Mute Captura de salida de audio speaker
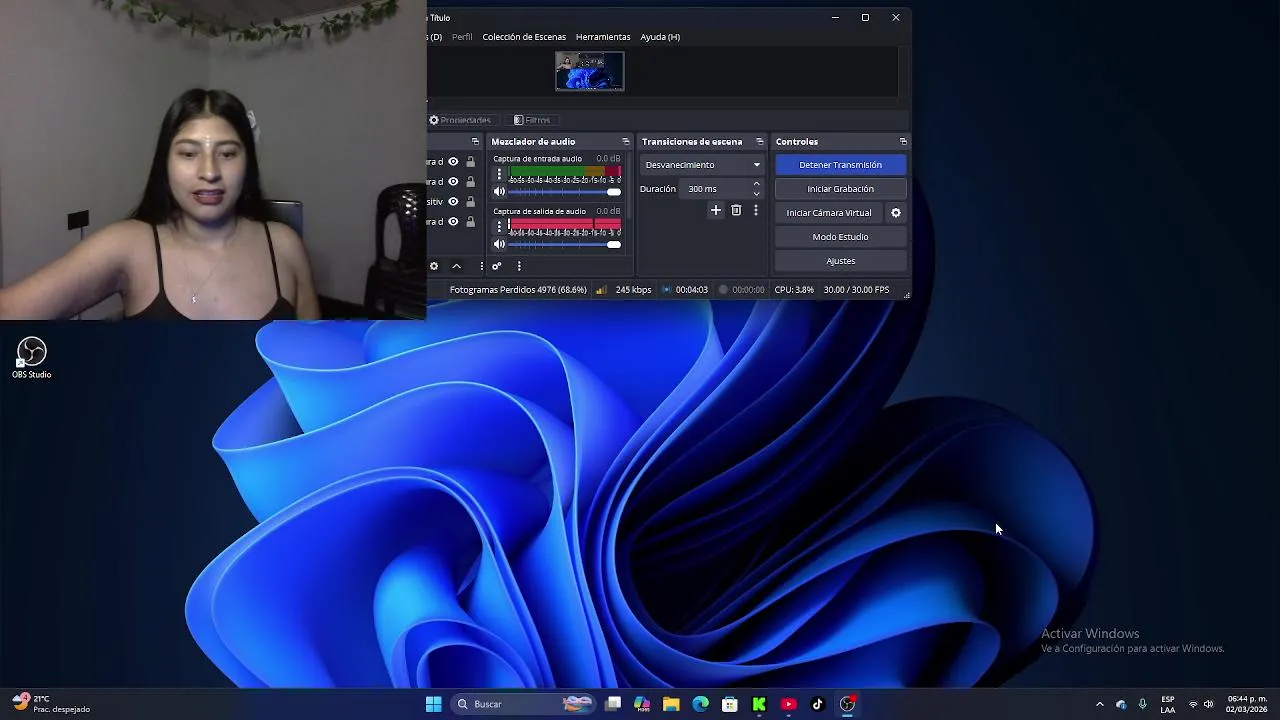The image size is (1280, 720). point(499,245)
